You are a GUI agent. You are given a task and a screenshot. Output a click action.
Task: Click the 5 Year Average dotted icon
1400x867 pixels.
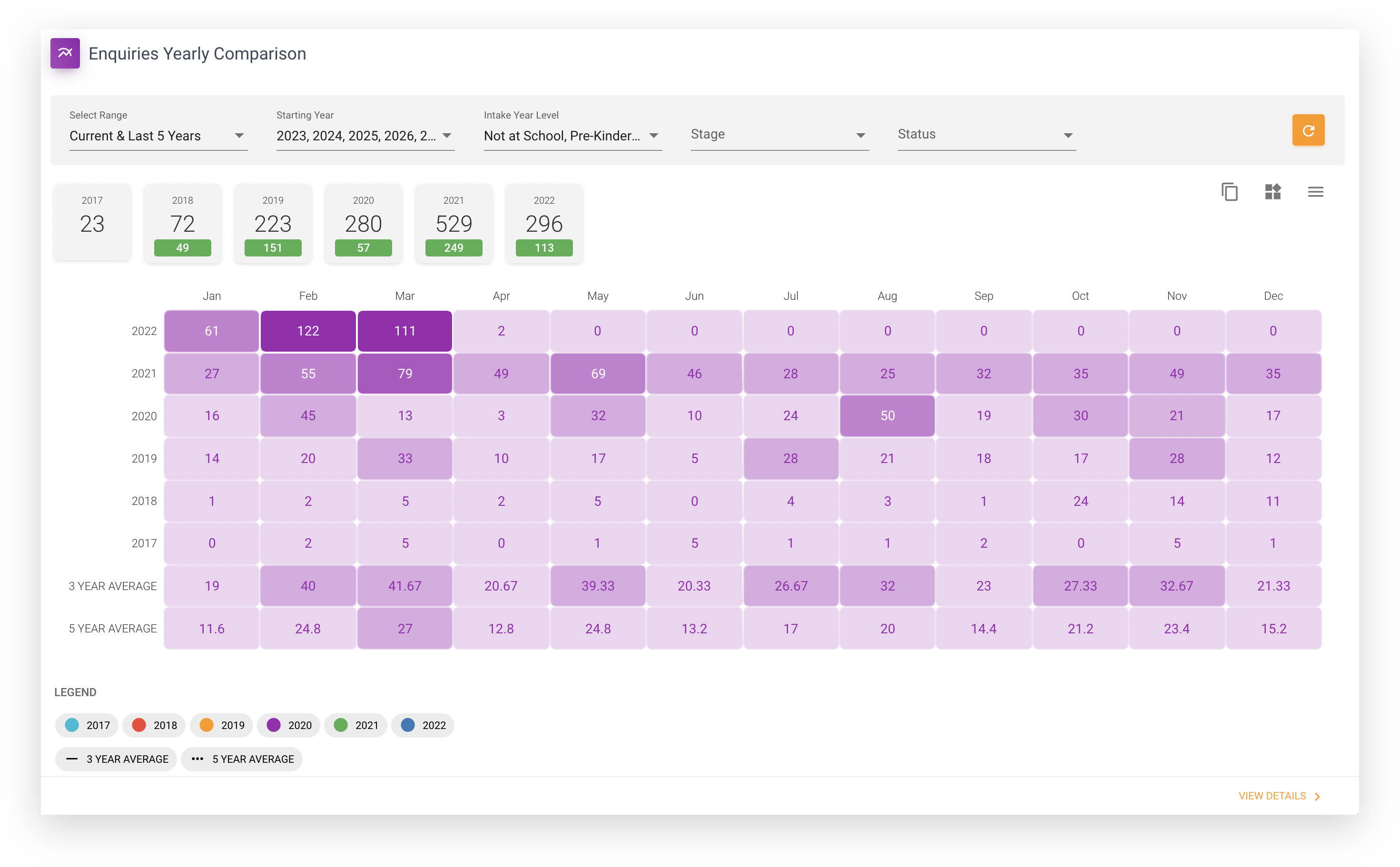coord(197,759)
